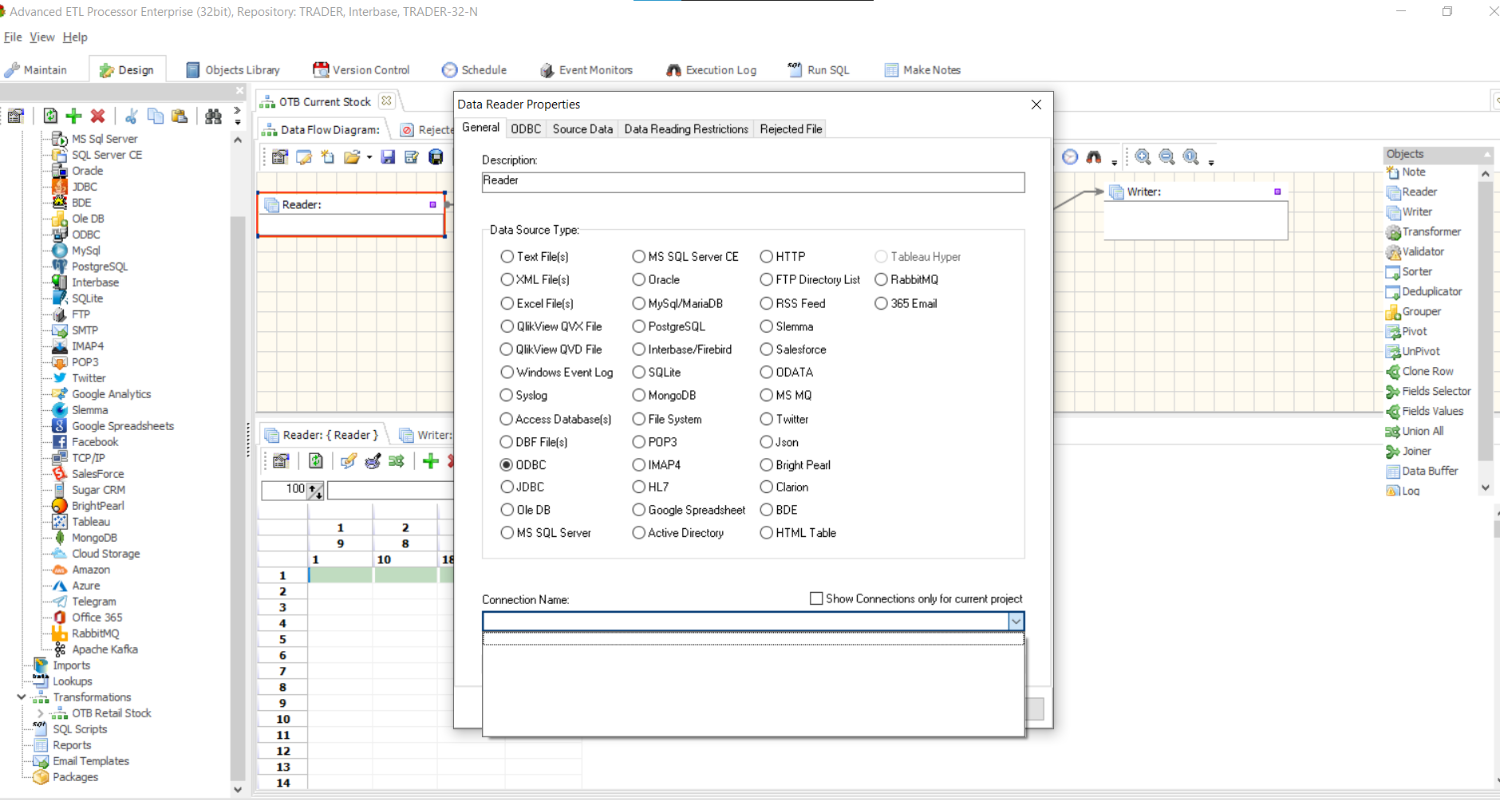Select the JDBC data source radio button
The height and width of the screenshot is (800, 1500).
pos(522,487)
